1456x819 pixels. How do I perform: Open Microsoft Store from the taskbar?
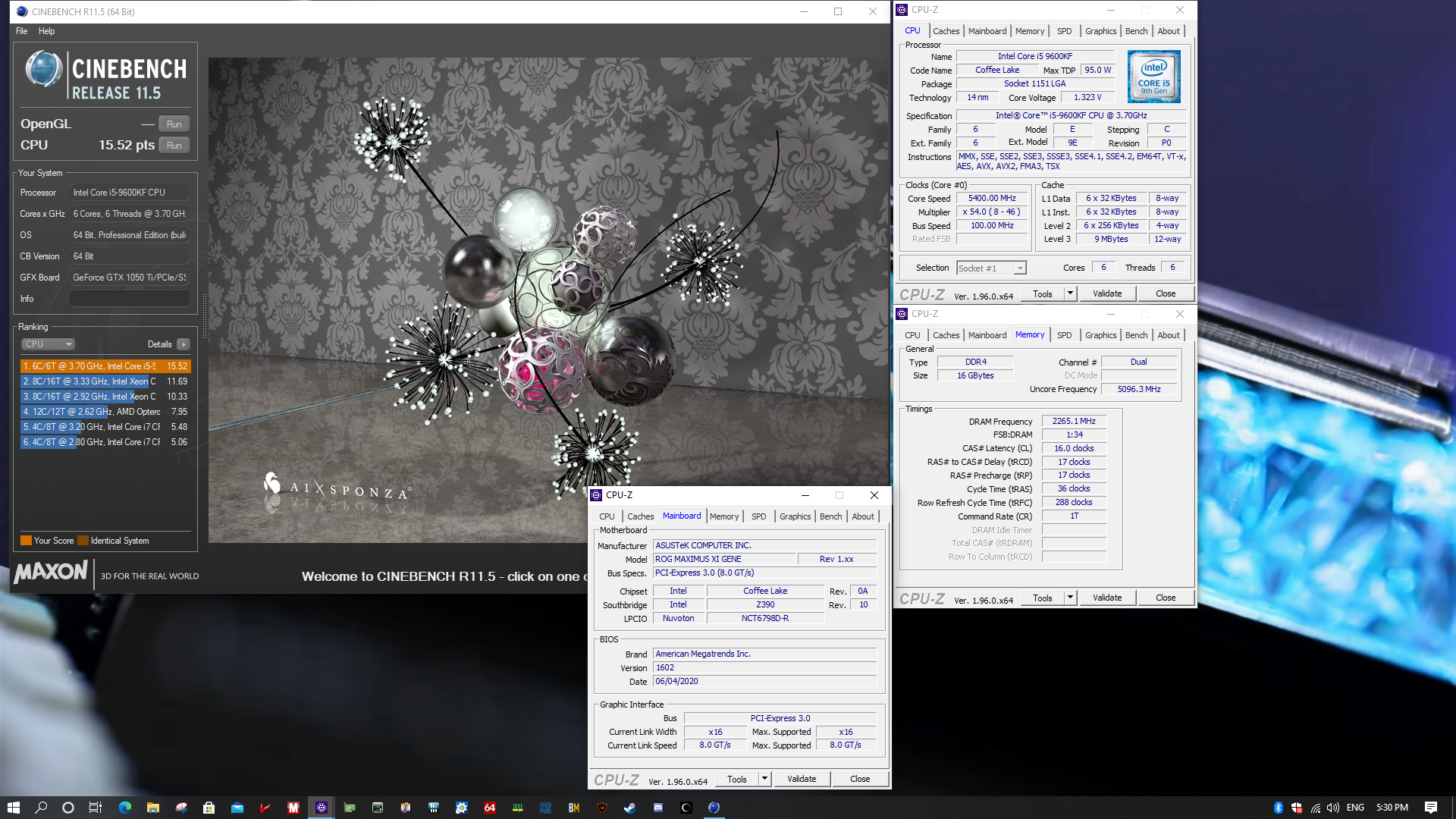pyautogui.click(x=209, y=808)
